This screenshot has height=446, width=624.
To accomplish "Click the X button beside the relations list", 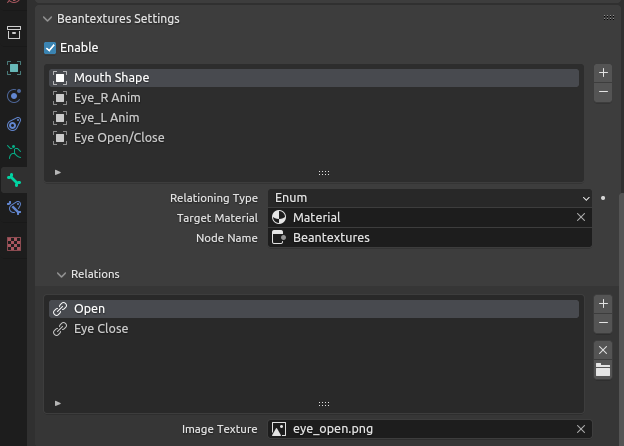I will [603, 350].
